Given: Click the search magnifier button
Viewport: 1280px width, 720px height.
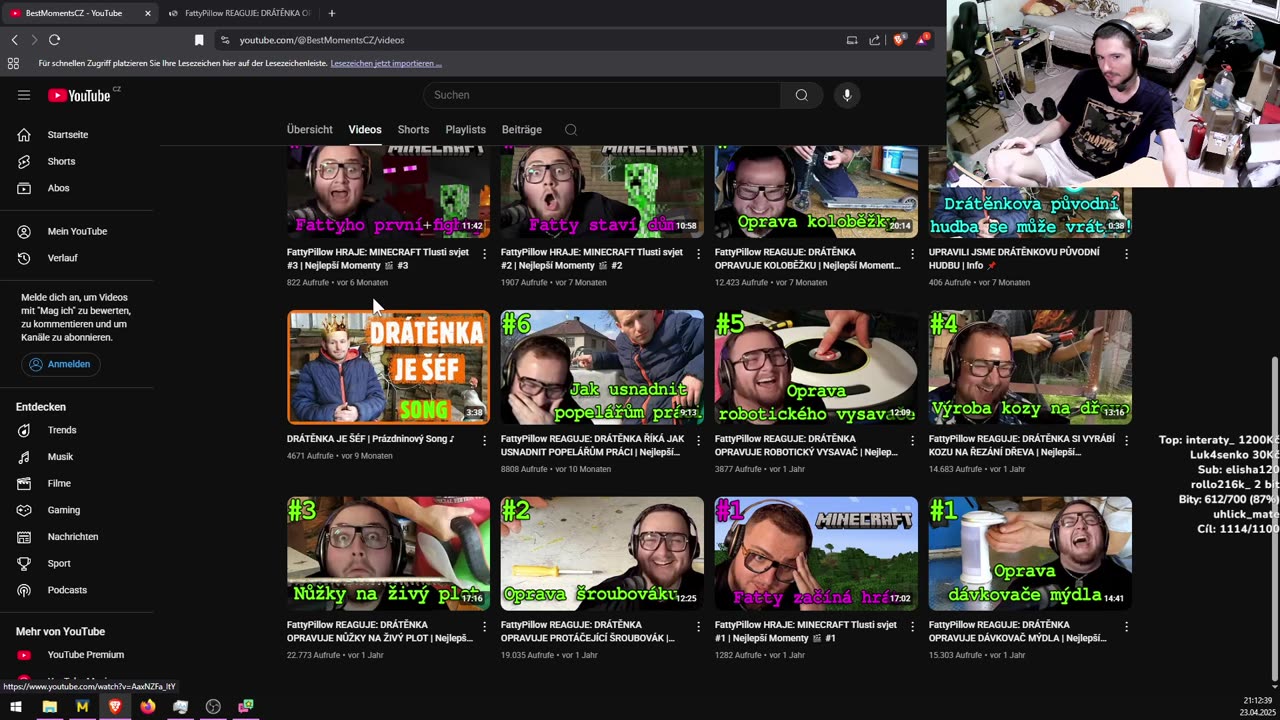Looking at the screenshot, I should point(801,95).
